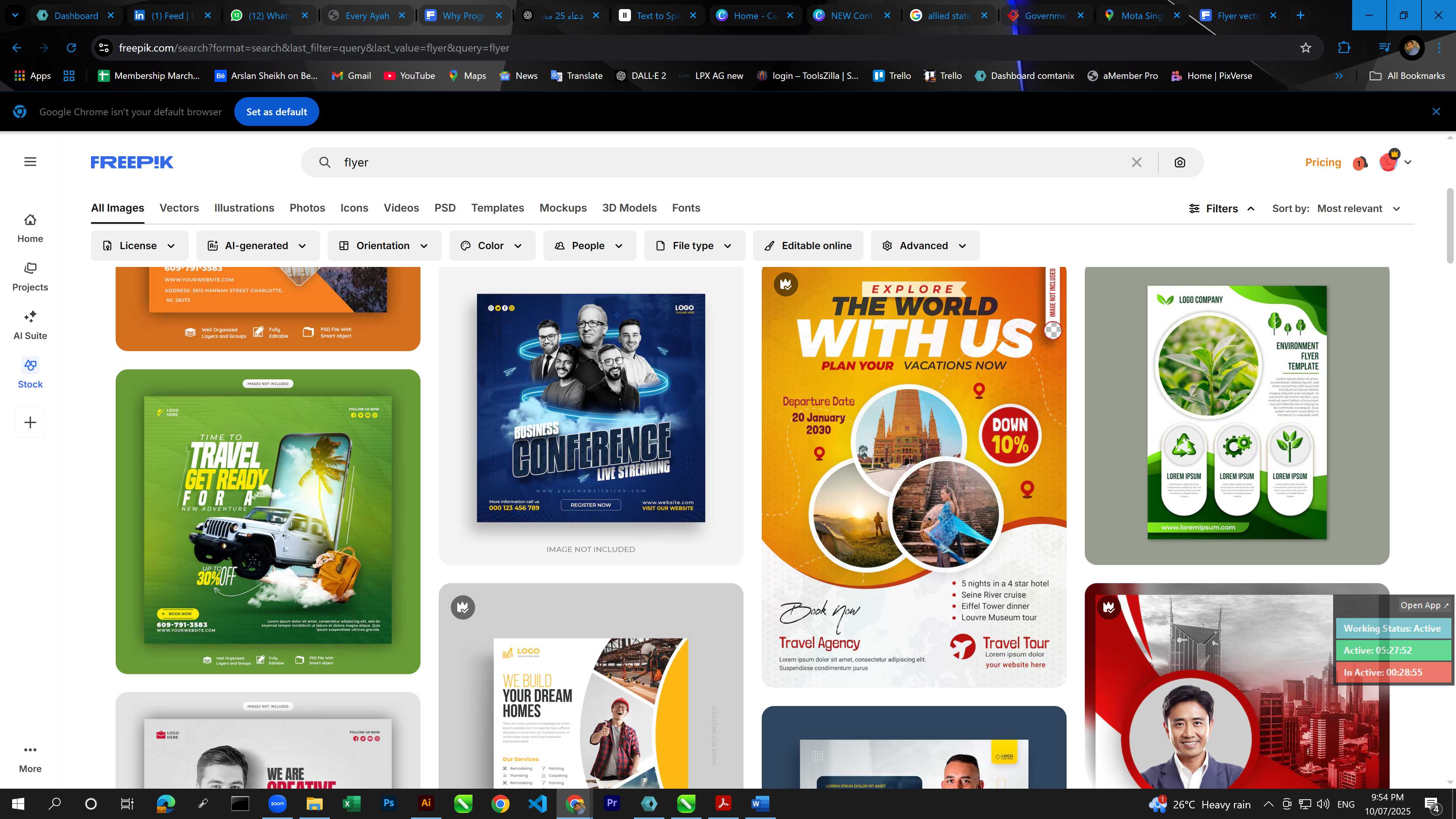
Task: Switch to the Videos tab
Action: point(401,208)
